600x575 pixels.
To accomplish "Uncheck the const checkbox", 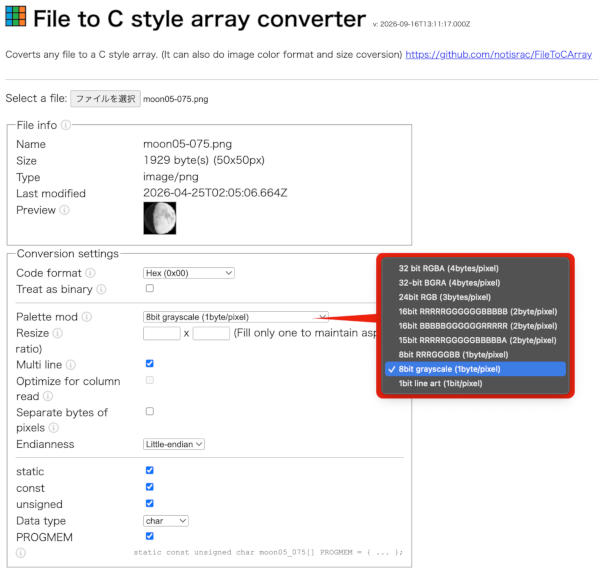I will (x=150, y=487).
